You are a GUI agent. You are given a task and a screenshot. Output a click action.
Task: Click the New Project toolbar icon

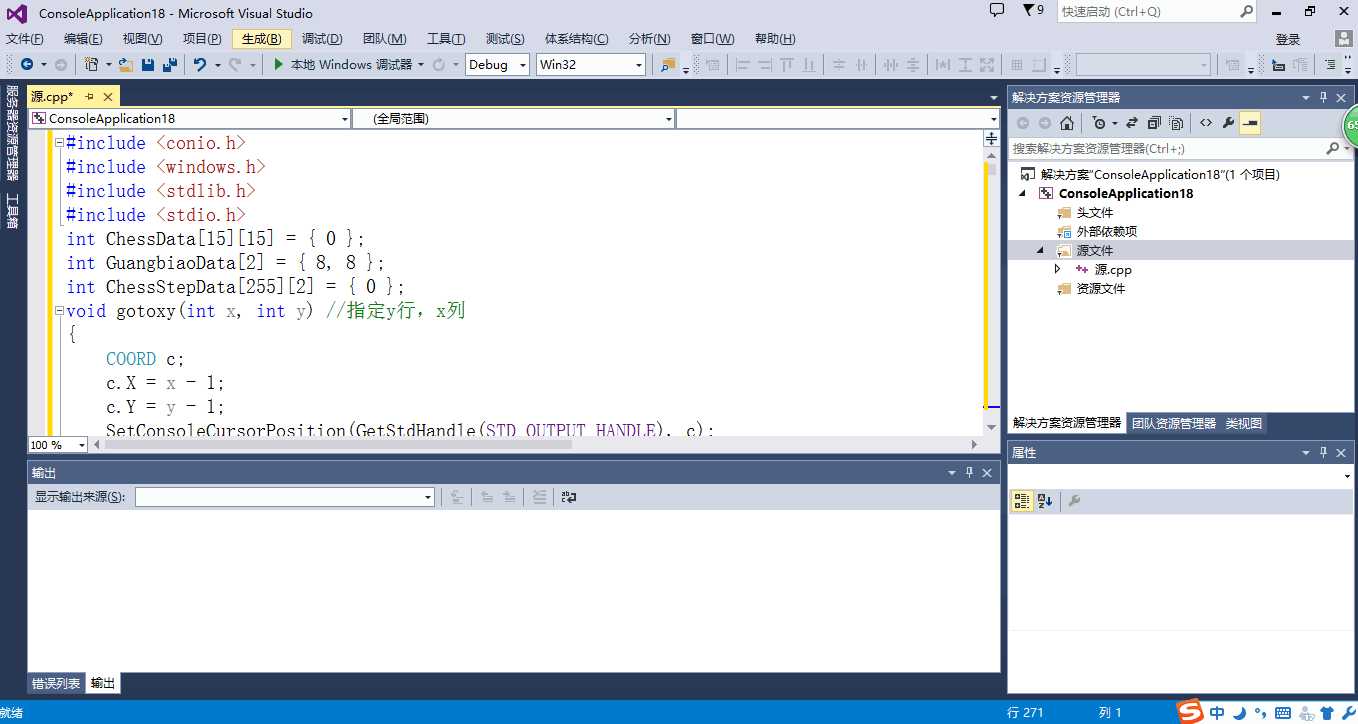(91, 65)
